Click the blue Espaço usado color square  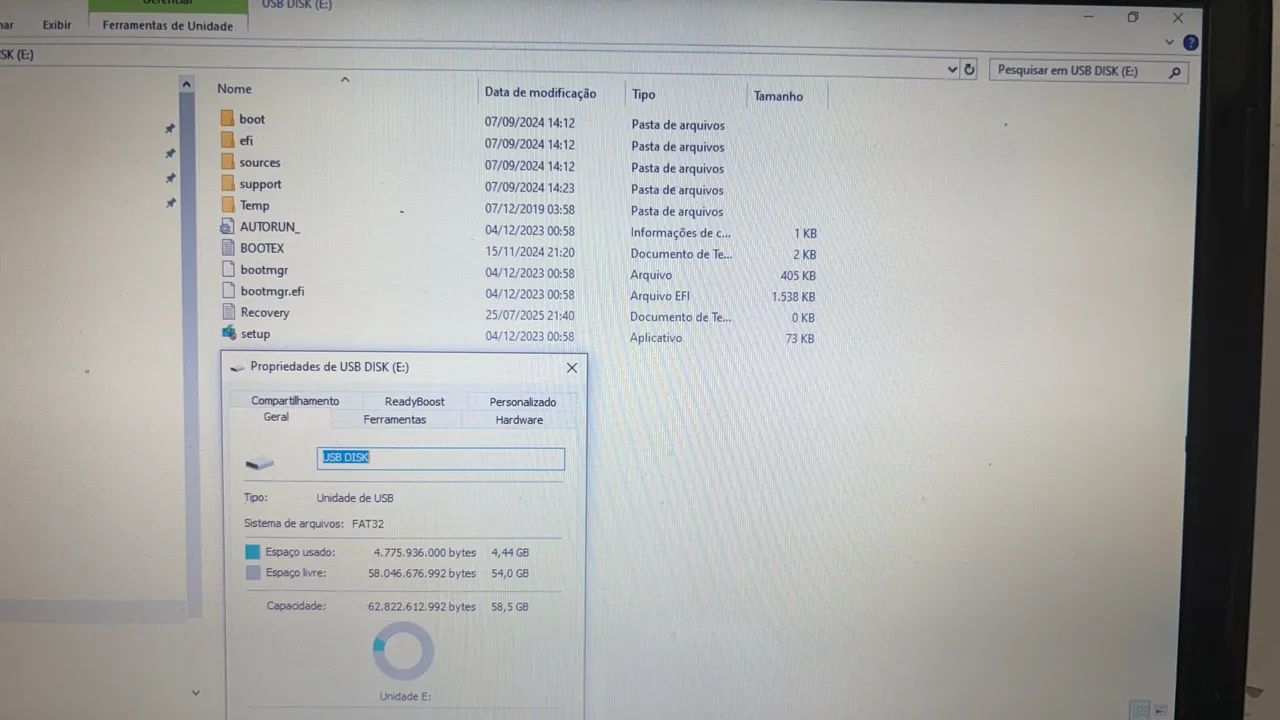coord(252,552)
